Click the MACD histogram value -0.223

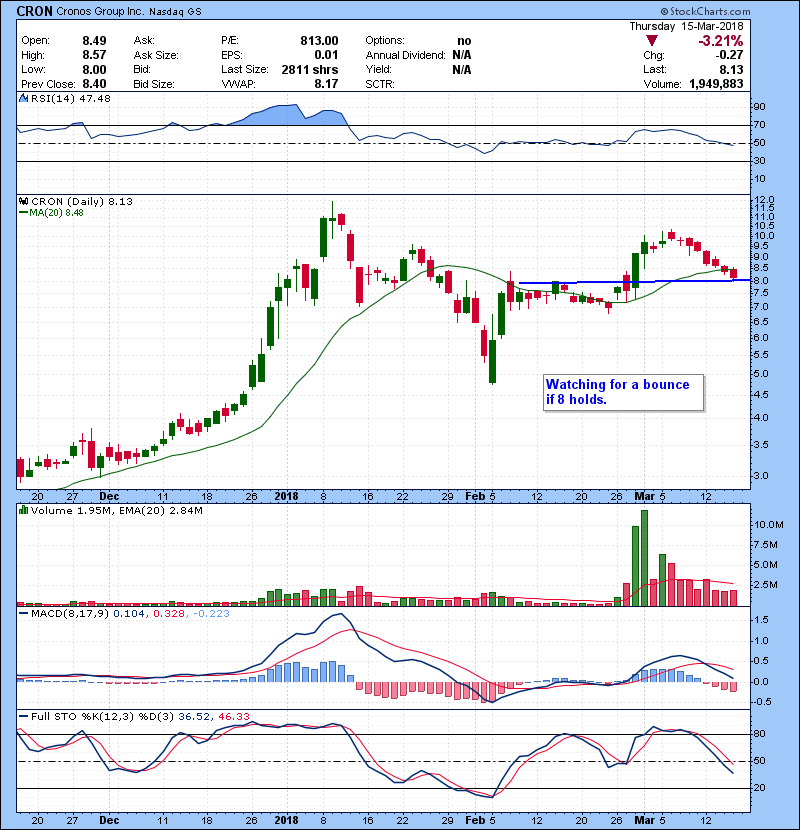pos(211,614)
